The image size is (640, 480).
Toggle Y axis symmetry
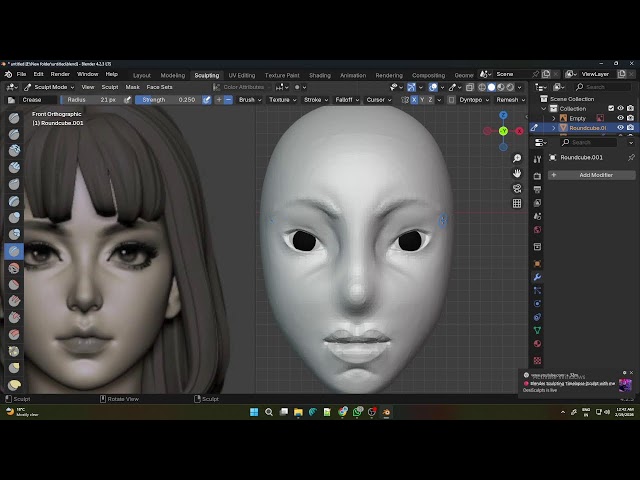pyautogui.click(x=422, y=100)
